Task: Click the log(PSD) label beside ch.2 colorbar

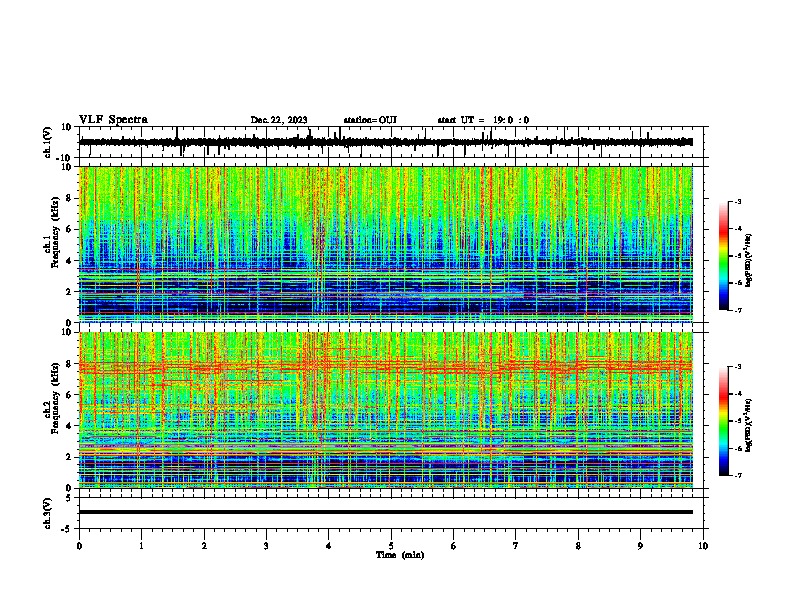Action: tap(749, 425)
